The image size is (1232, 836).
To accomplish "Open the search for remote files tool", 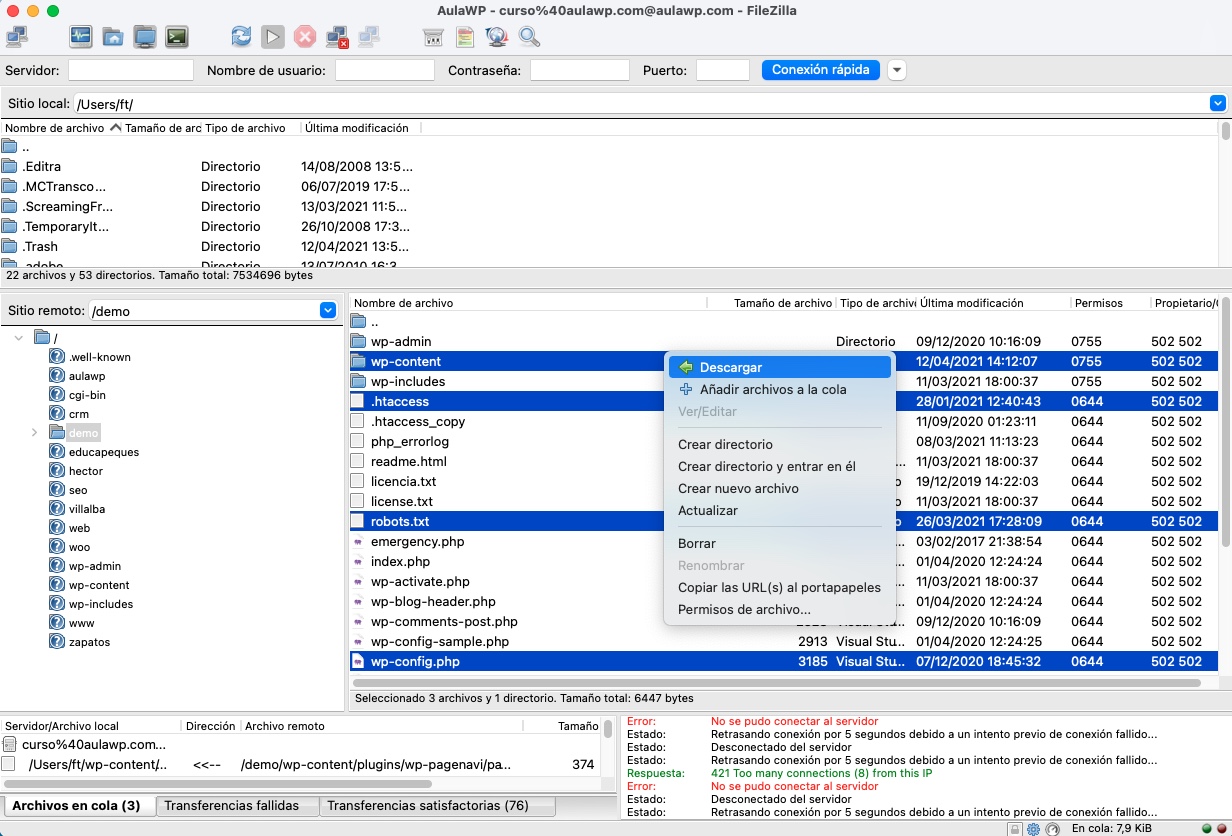I will tap(527, 36).
